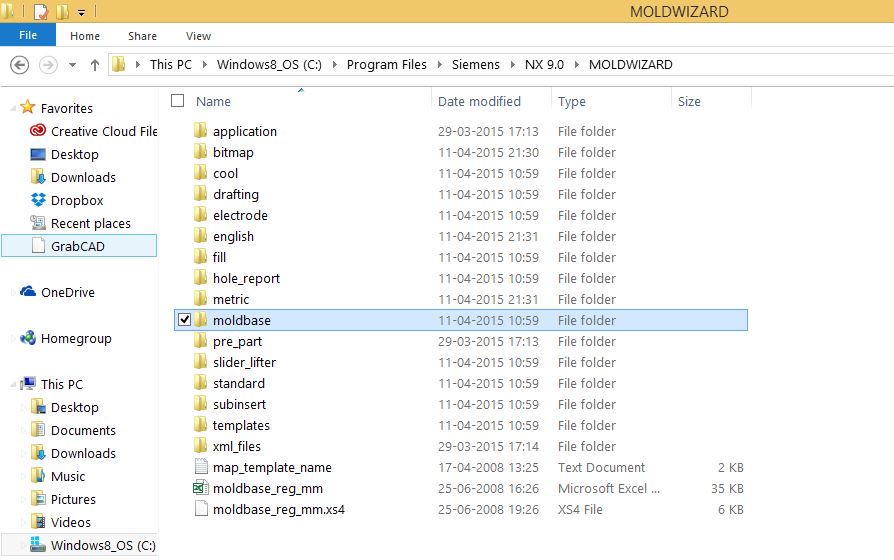Open GrabCAD in Favorites
The width and height of the screenshot is (894, 560).
(x=79, y=246)
